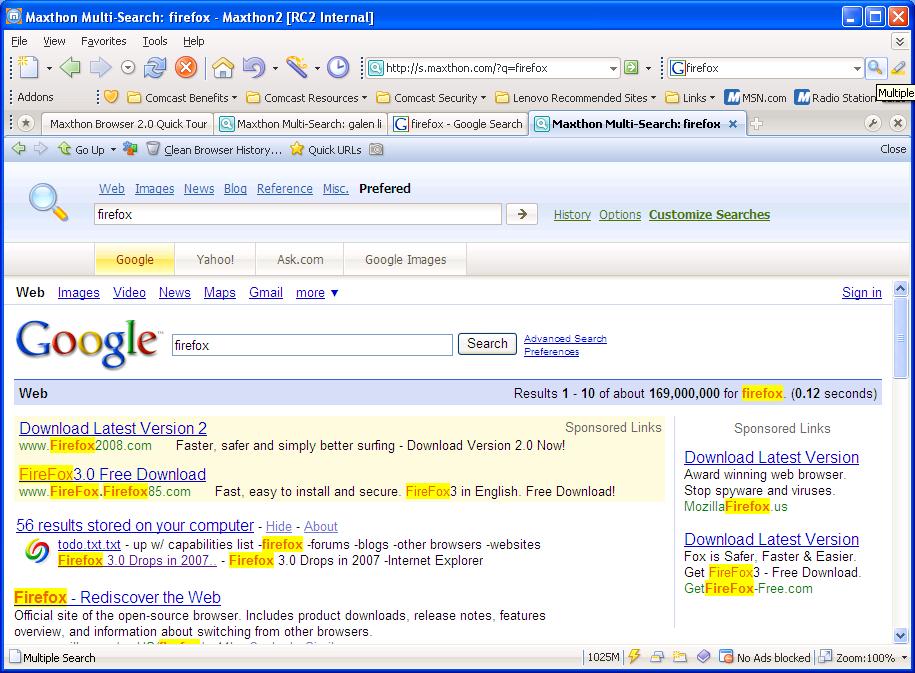The height and width of the screenshot is (673, 915).
Task: Click the heart favorites icon in bookmarks bar
Action: click(x=111, y=97)
